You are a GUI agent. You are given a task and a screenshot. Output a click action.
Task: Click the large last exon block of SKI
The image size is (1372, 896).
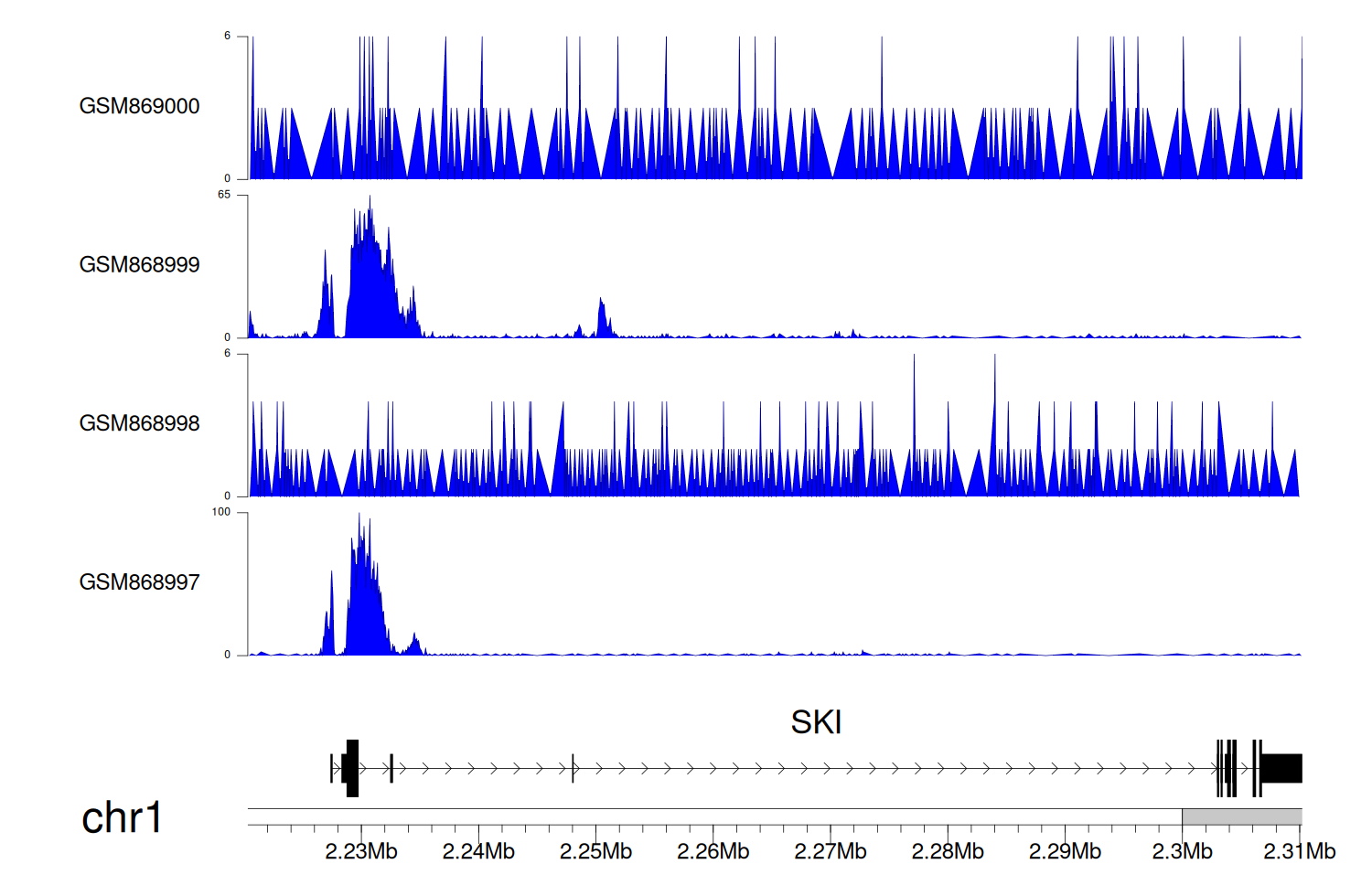point(1281,768)
